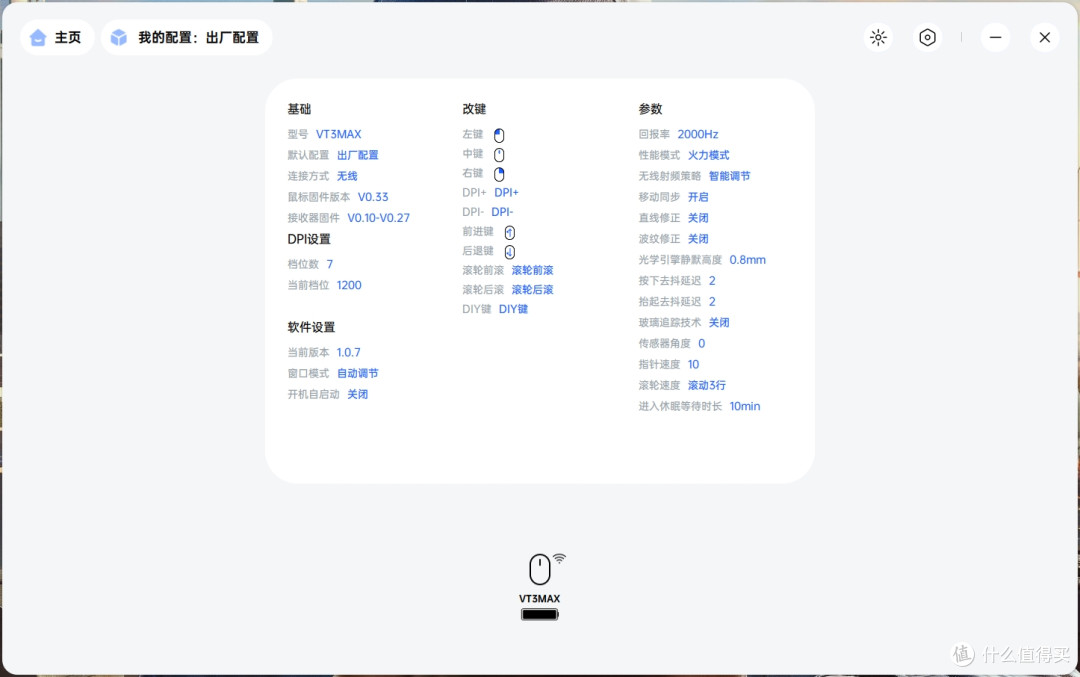Click 传感器角度 value 0
1080x677 pixels.
pyautogui.click(x=702, y=344)
